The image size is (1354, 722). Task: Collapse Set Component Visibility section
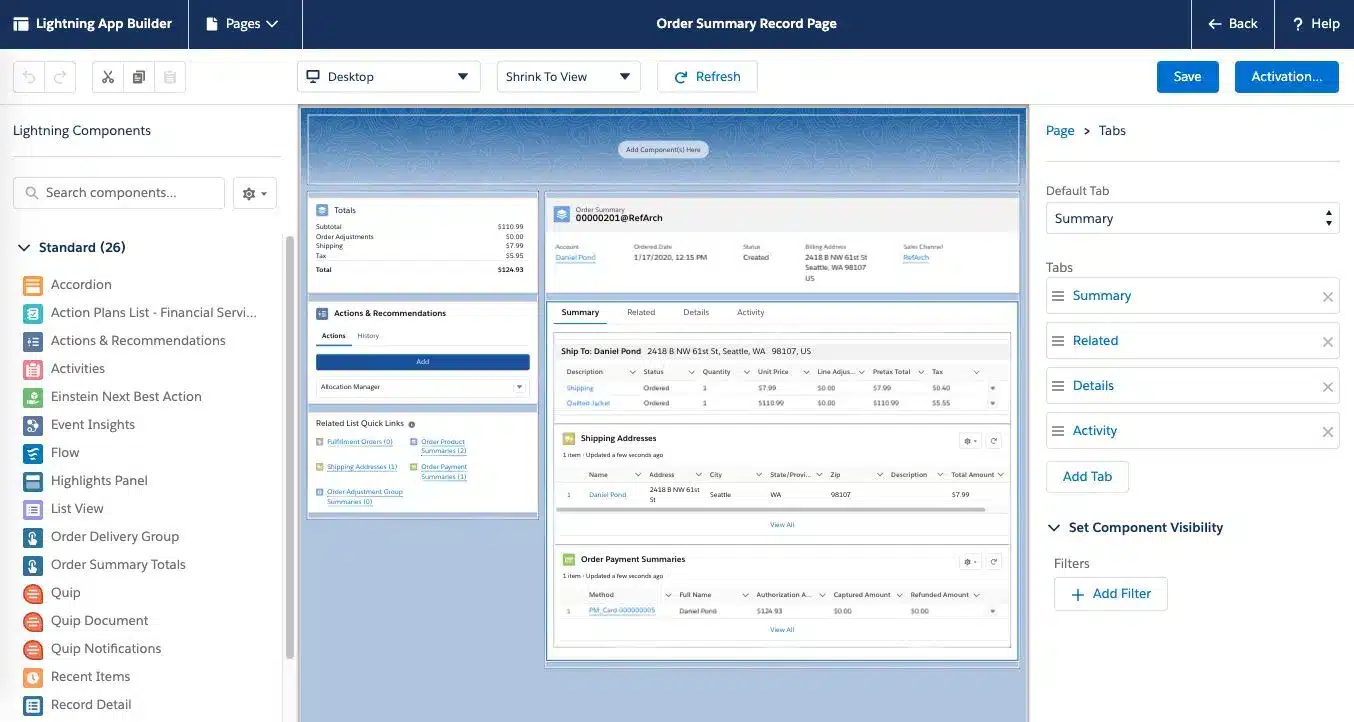(x=1054, y=528)
